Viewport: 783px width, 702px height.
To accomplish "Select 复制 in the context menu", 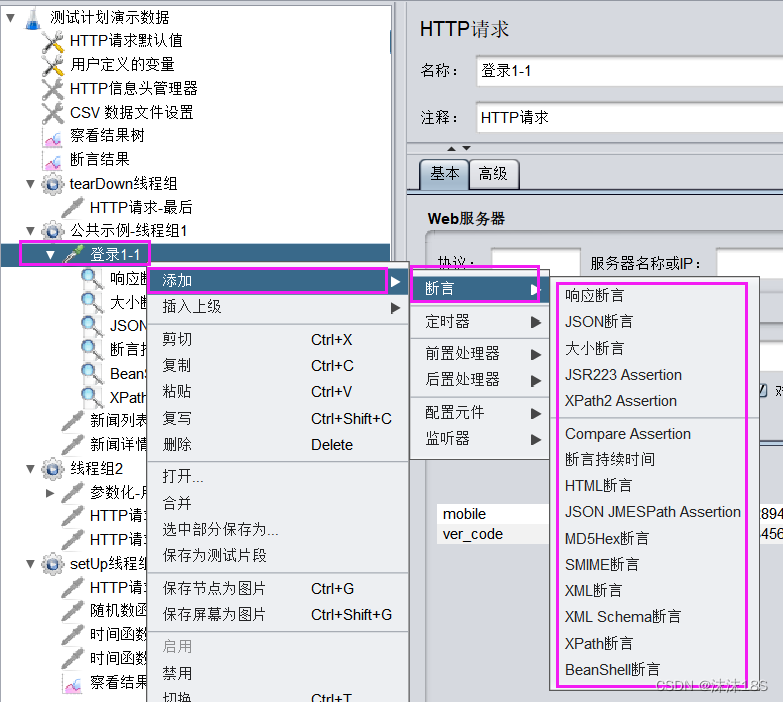I will coord(278,366).
